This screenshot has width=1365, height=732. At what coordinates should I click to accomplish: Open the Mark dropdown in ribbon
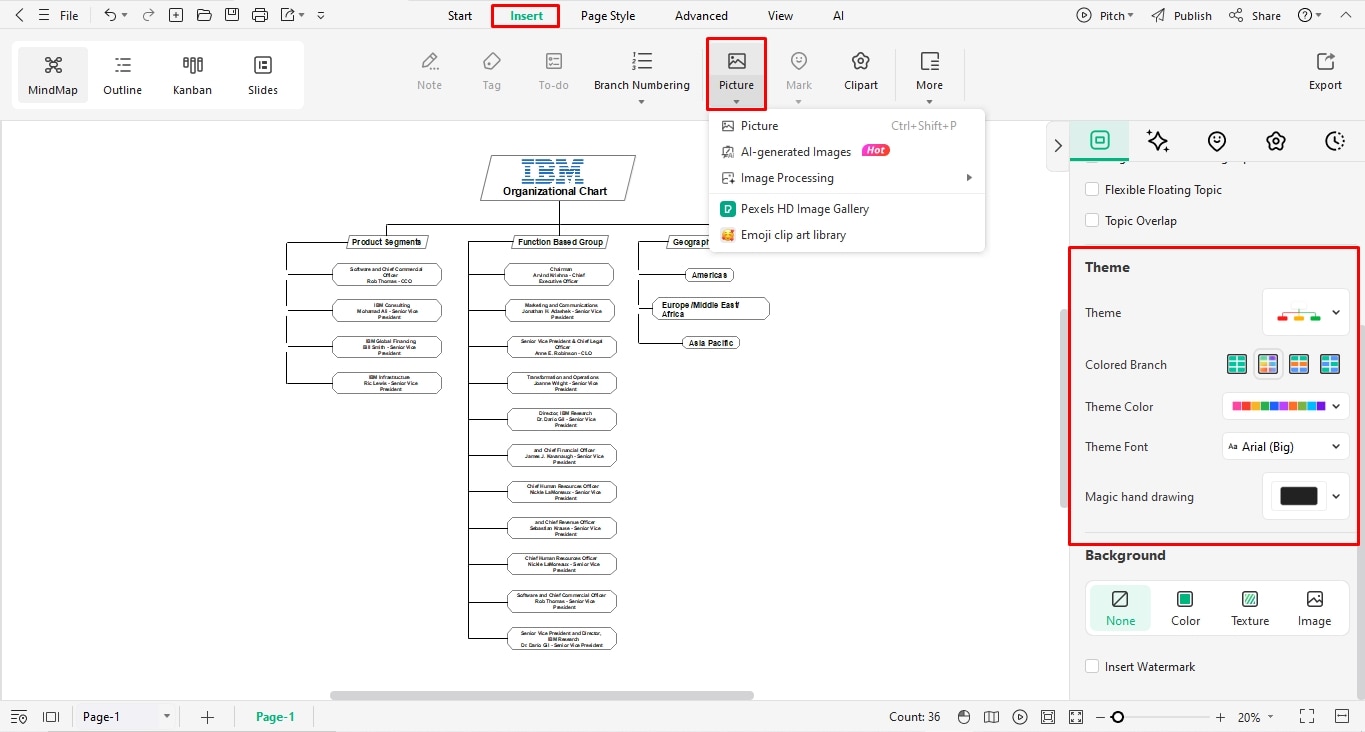coord(799,76)
